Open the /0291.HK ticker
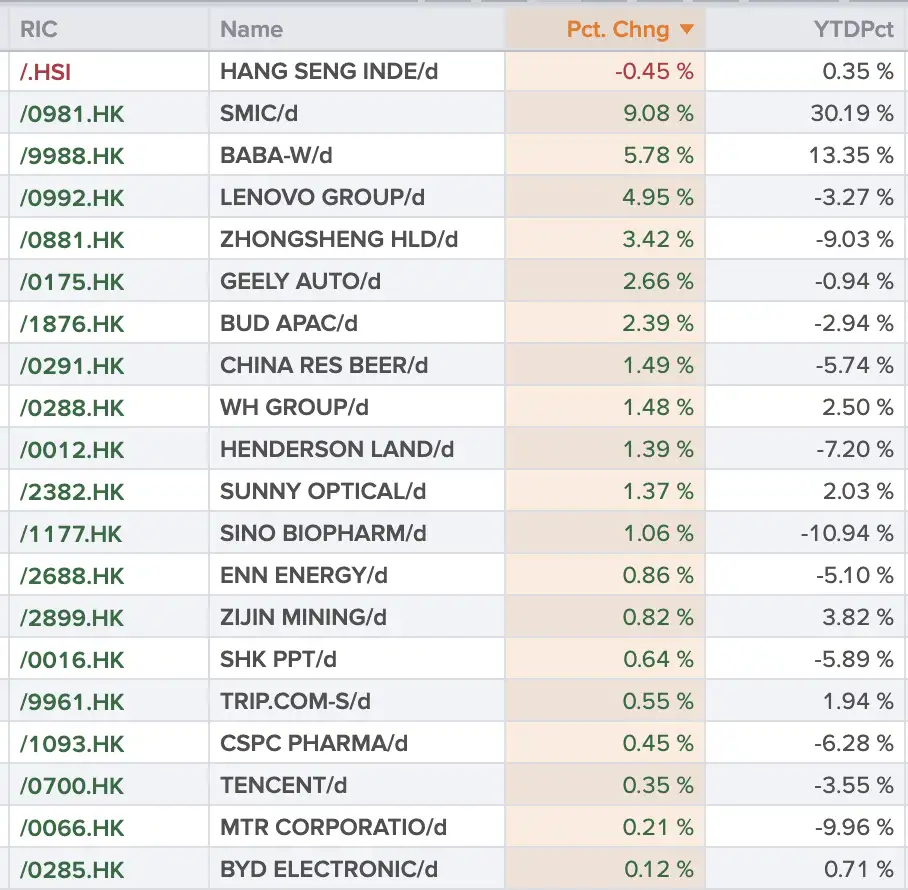Viewport: 908px width, 890px height. pos(72,366)
